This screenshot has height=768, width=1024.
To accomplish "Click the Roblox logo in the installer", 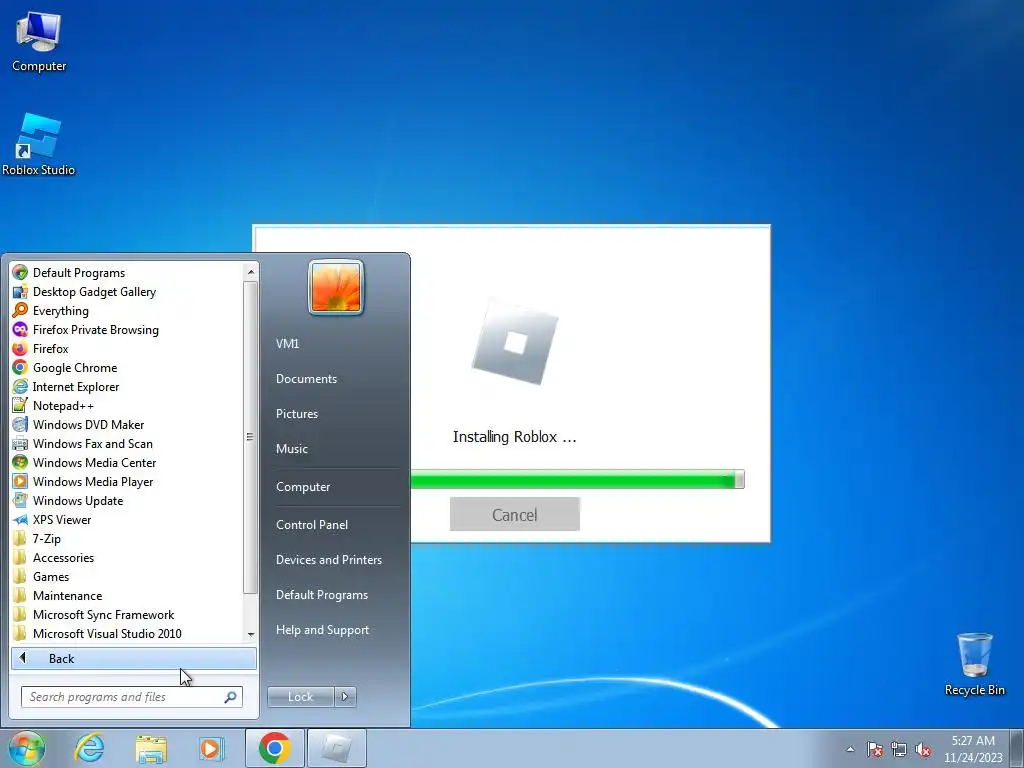I will click(x=515, y=343).
